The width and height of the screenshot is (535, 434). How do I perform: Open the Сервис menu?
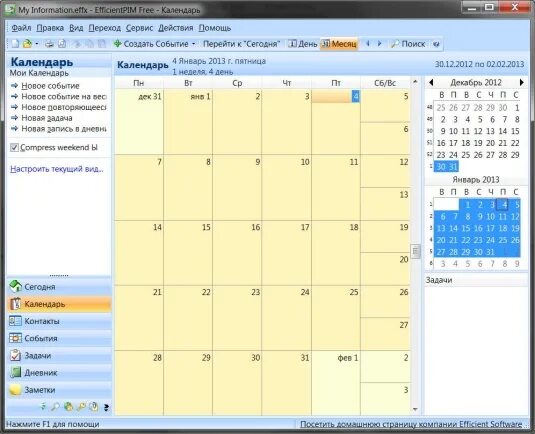click(x=139, y=28)
